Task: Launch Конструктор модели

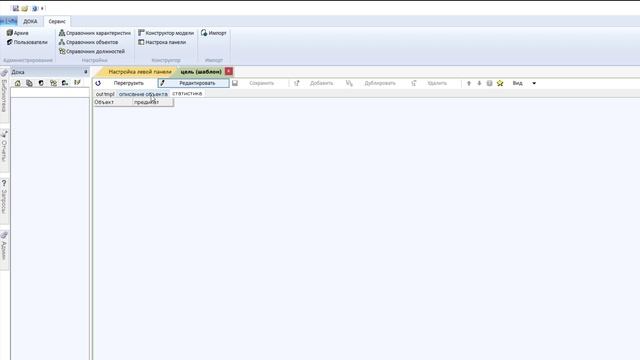Action: coord(166,33)
